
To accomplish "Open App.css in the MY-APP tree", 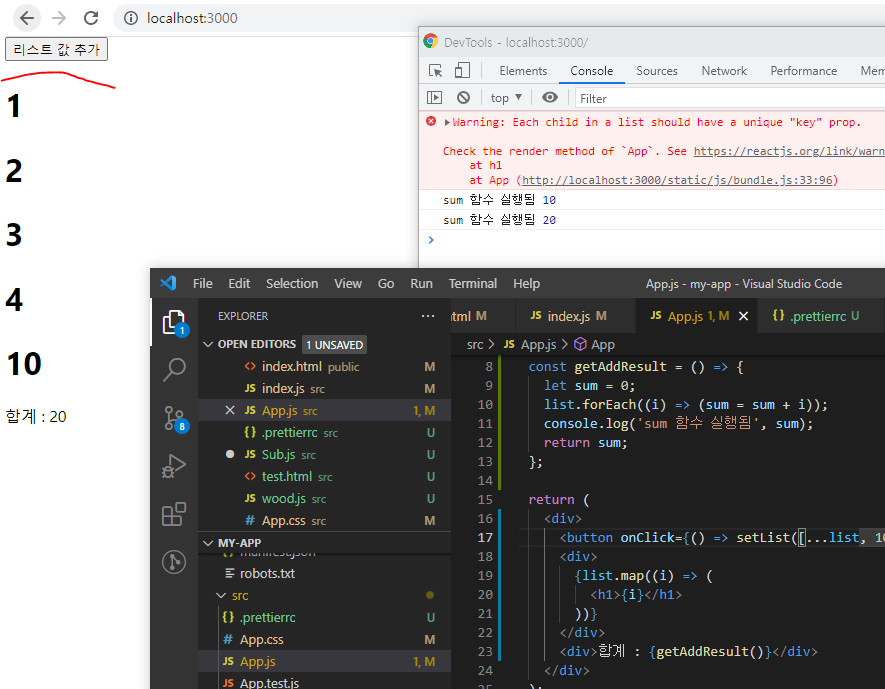I will 325,639.
